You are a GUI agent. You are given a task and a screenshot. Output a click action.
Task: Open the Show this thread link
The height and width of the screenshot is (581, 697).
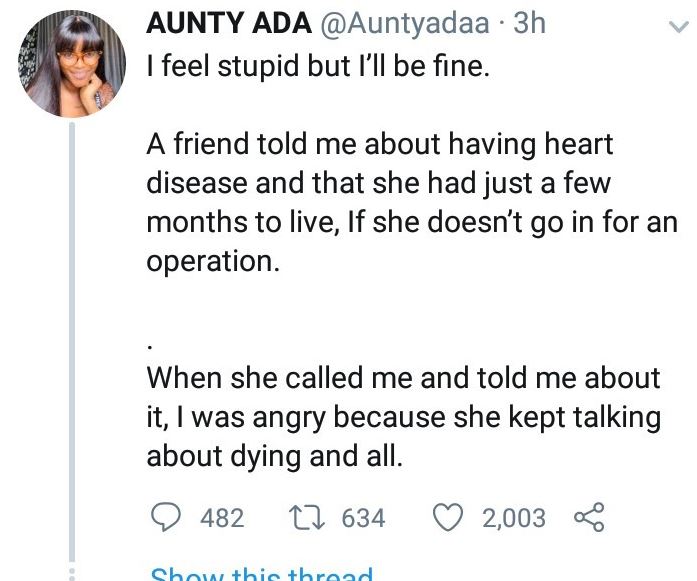(262, 575)
